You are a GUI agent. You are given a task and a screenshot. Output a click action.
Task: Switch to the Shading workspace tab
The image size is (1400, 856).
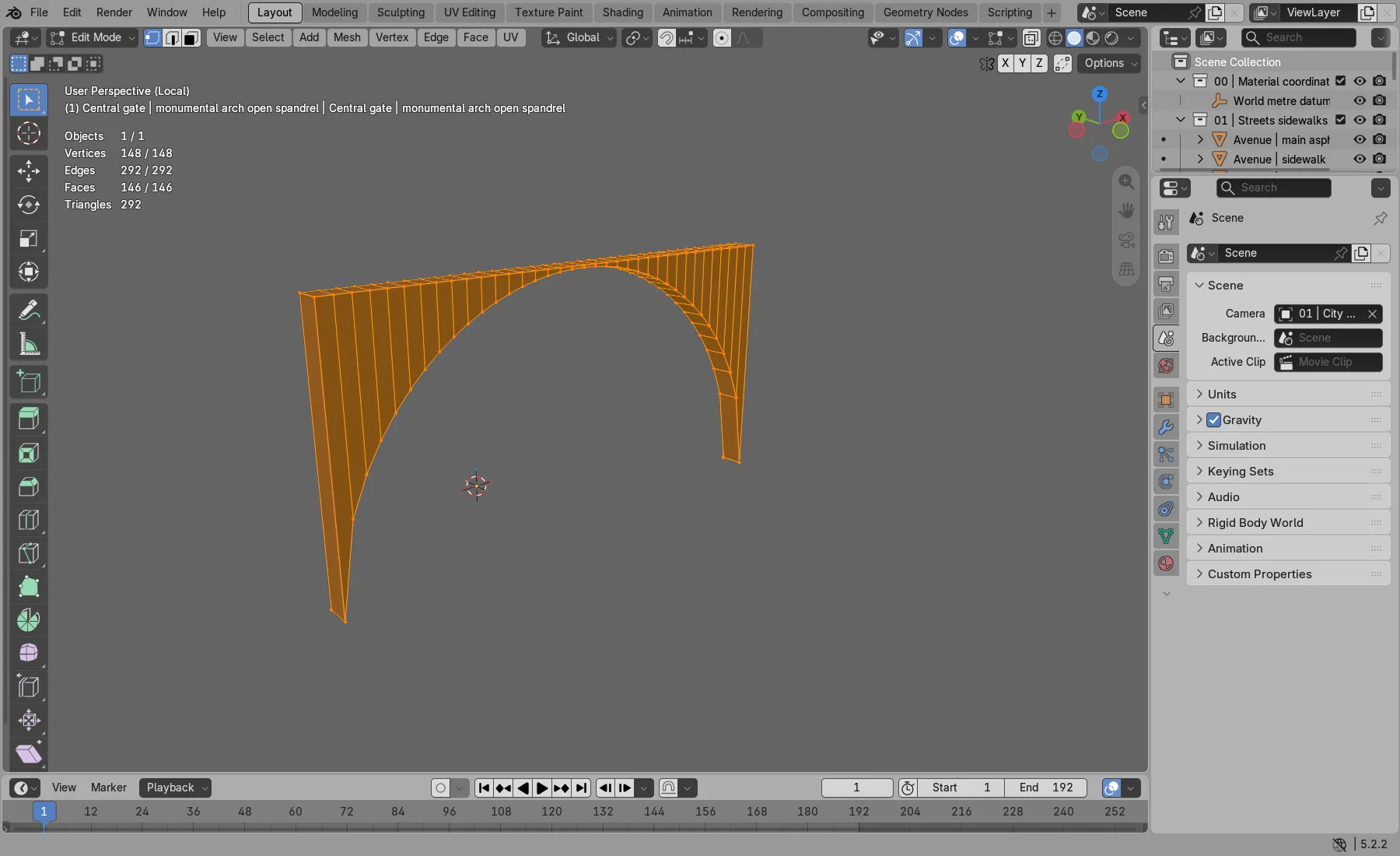(622, 12)
